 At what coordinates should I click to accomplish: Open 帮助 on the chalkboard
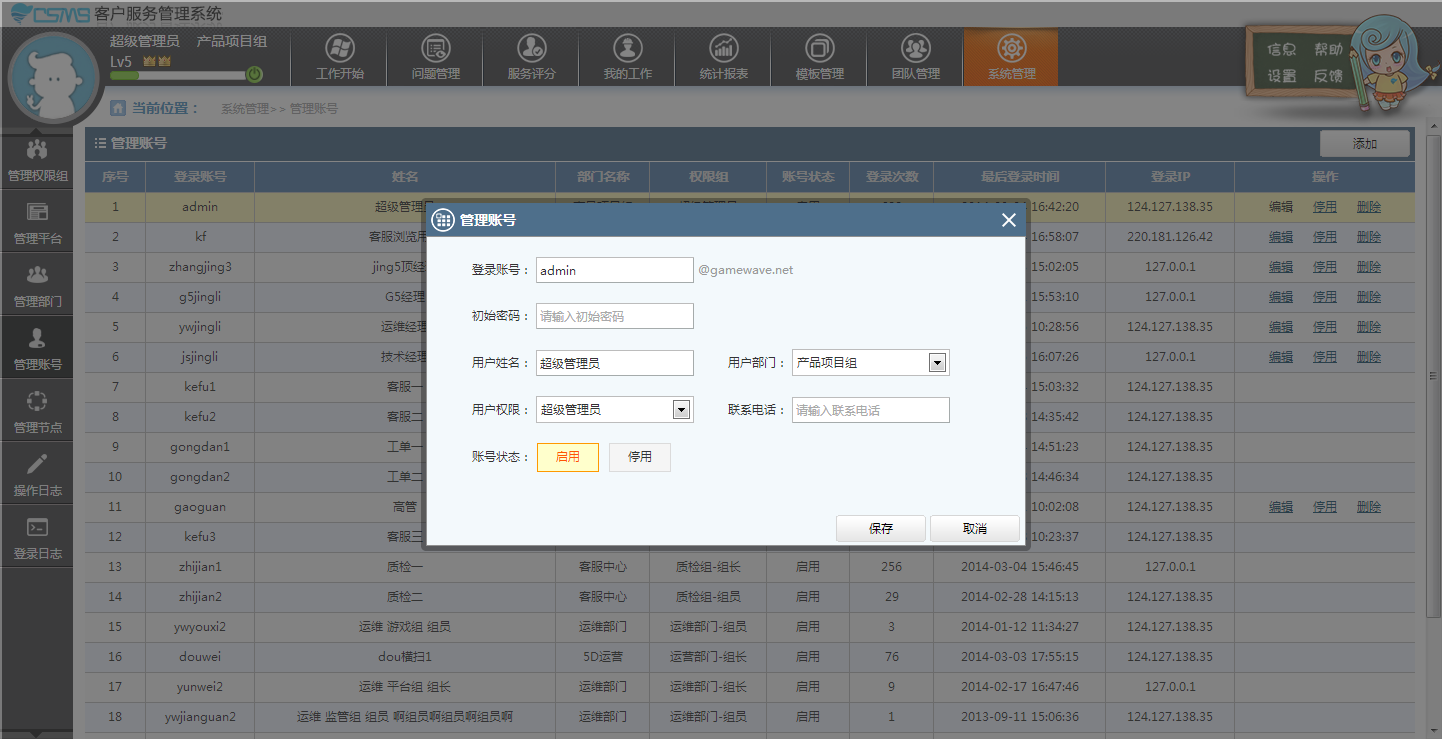click(x=1328, y=49)
